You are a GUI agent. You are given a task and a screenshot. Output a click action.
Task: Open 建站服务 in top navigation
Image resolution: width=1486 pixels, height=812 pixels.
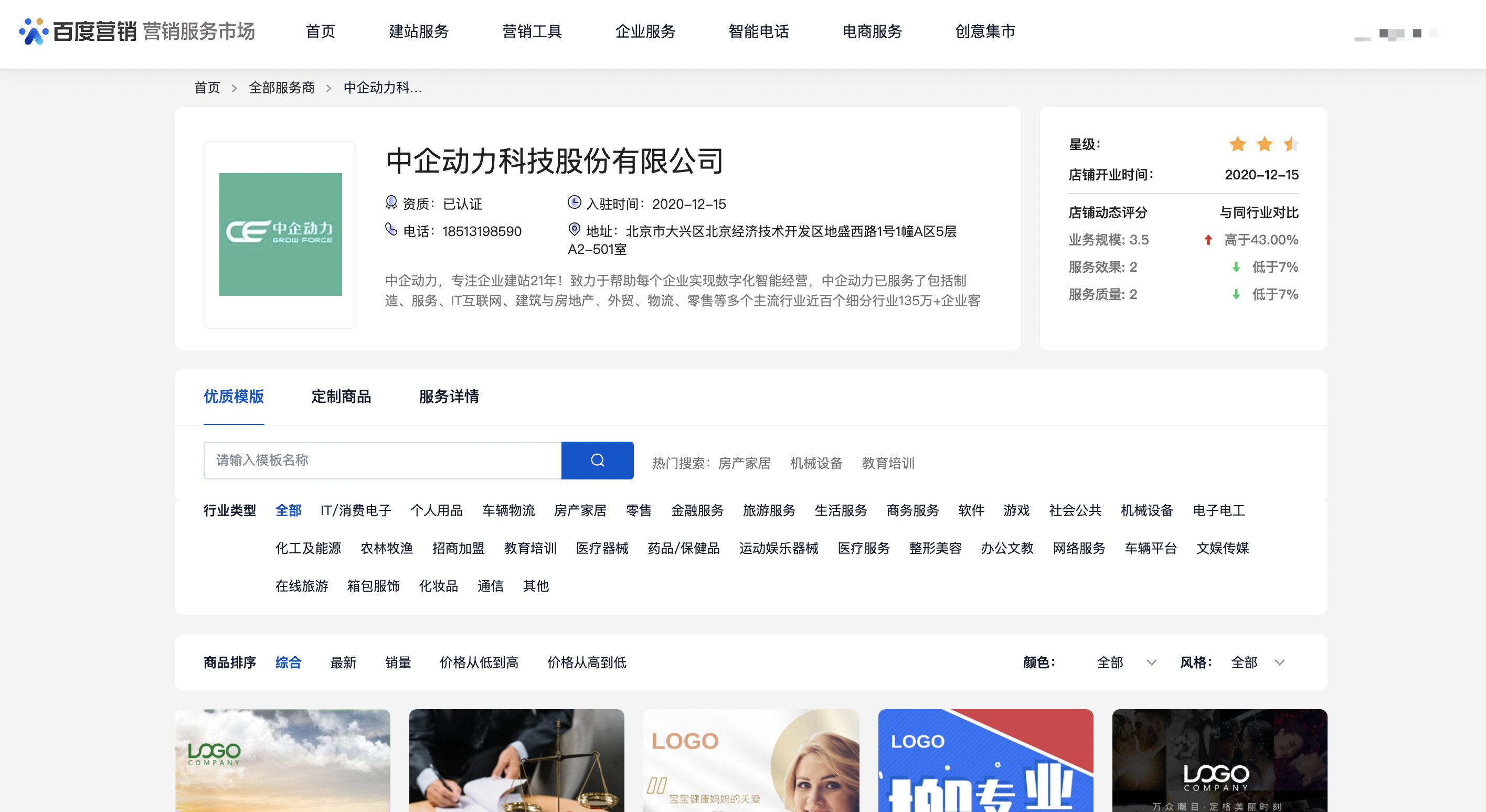[419, 31]
